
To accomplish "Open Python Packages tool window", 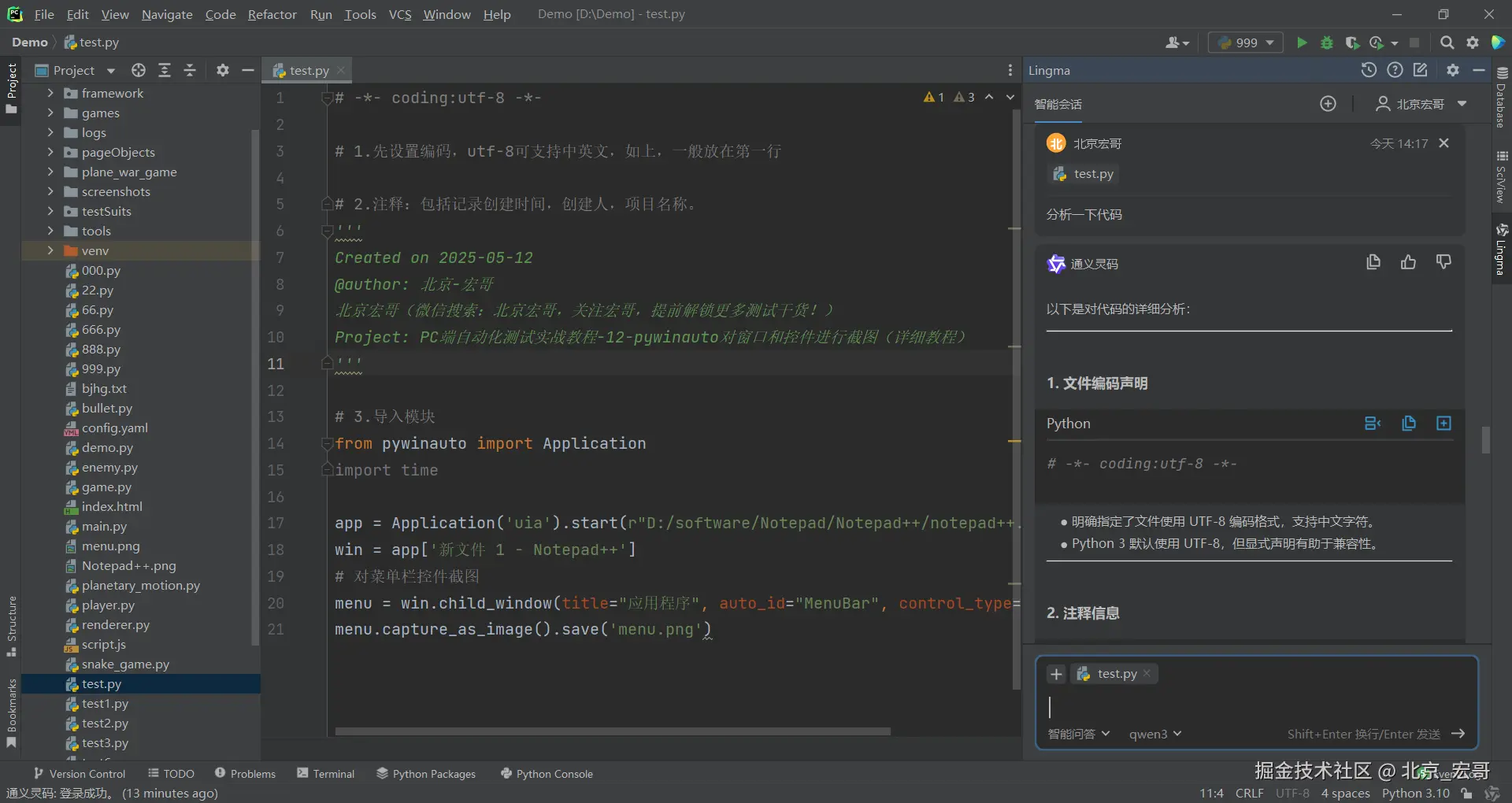I will coord(426,774).
